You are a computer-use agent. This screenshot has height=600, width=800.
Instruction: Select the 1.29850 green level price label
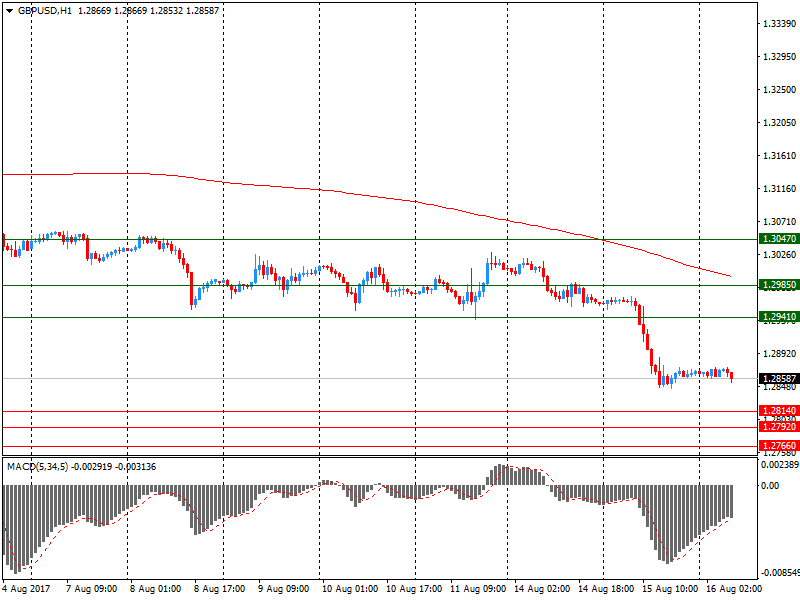coord(779,285)
